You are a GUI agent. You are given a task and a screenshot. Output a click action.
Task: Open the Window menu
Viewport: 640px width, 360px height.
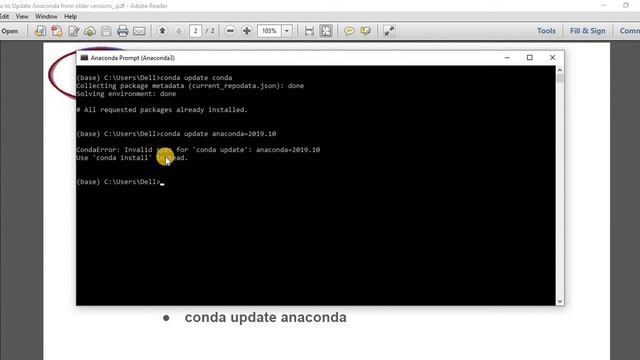click(46, 16)
